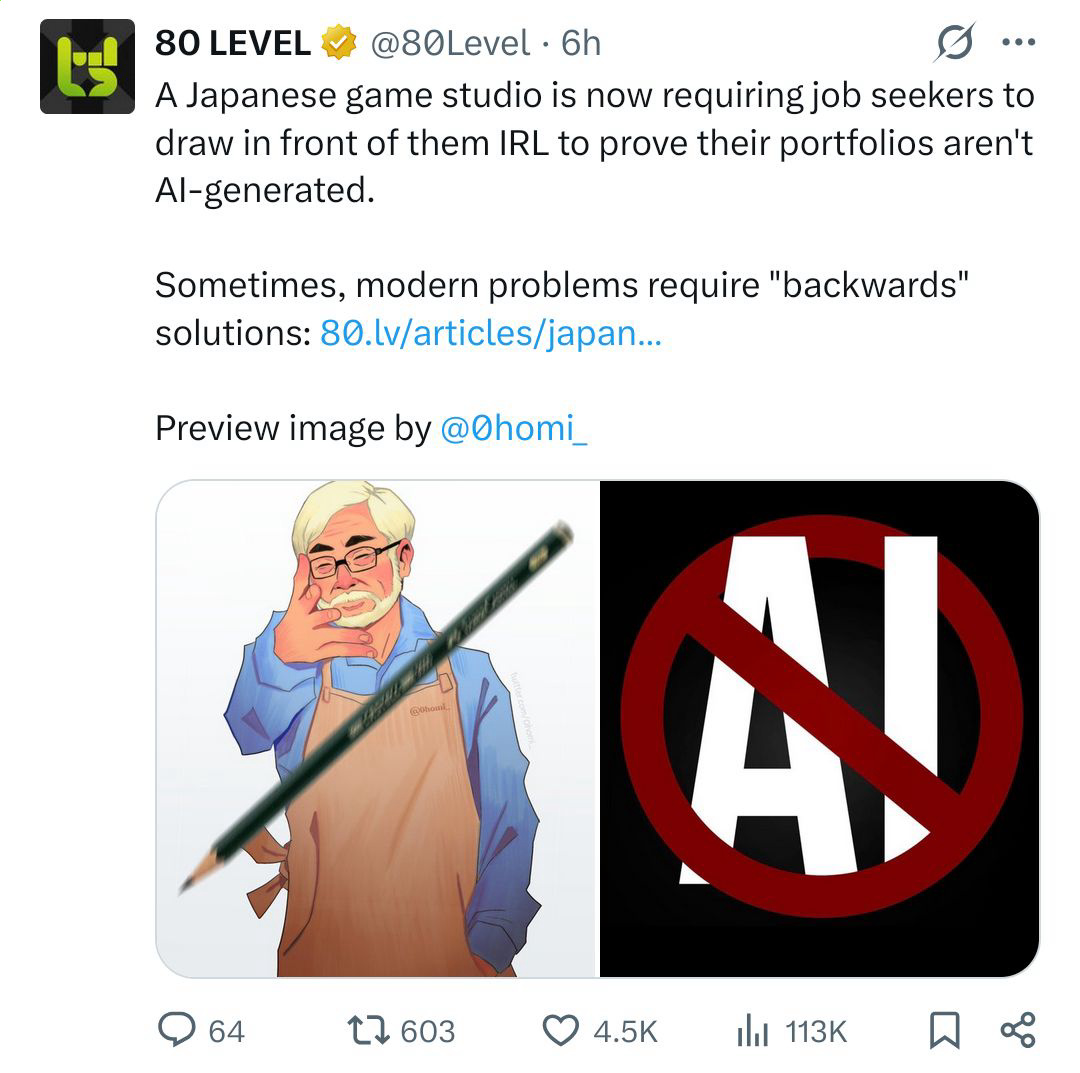This screenshot has height=1073, width=1080.
Task: Open the pencil illustration image
Action: point(377,729)
